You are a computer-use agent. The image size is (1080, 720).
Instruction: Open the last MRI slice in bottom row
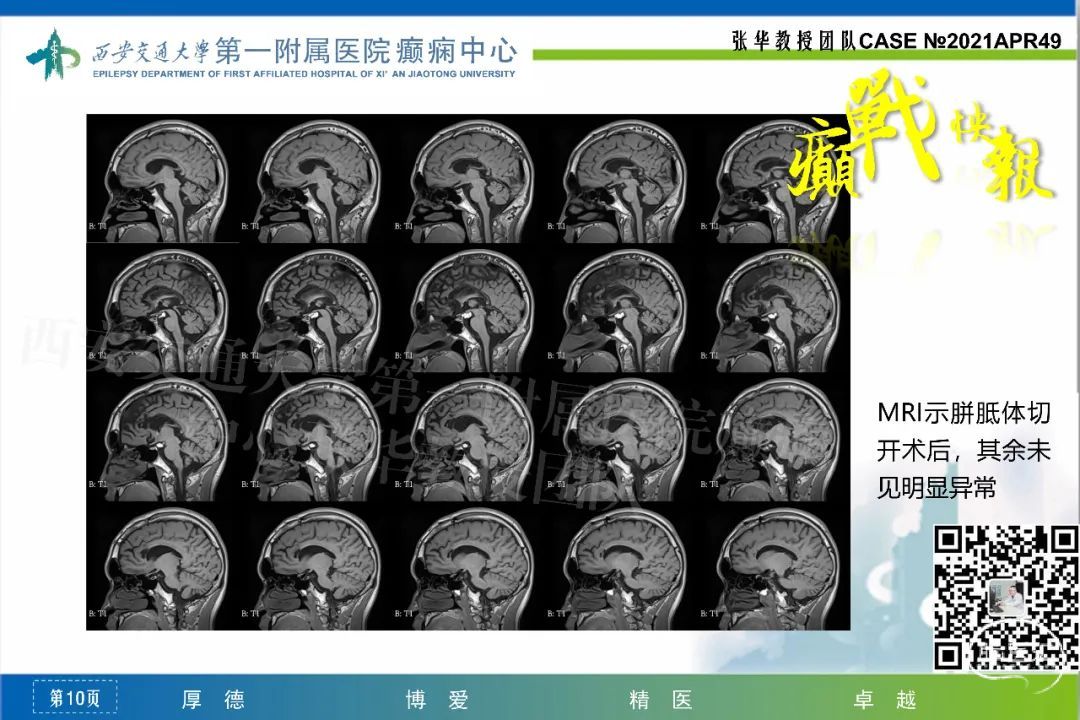coord(776,567)
